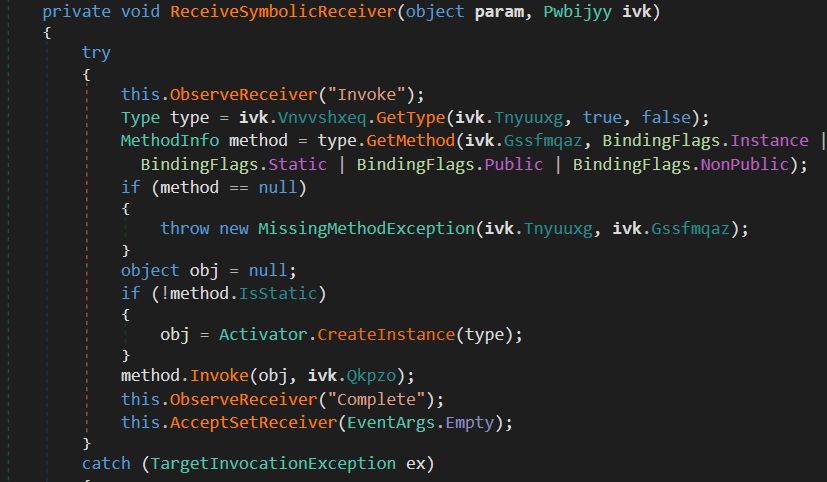Click the IsStatic property
This screenshot has width=827, height=482.
(x=278, y=293)
